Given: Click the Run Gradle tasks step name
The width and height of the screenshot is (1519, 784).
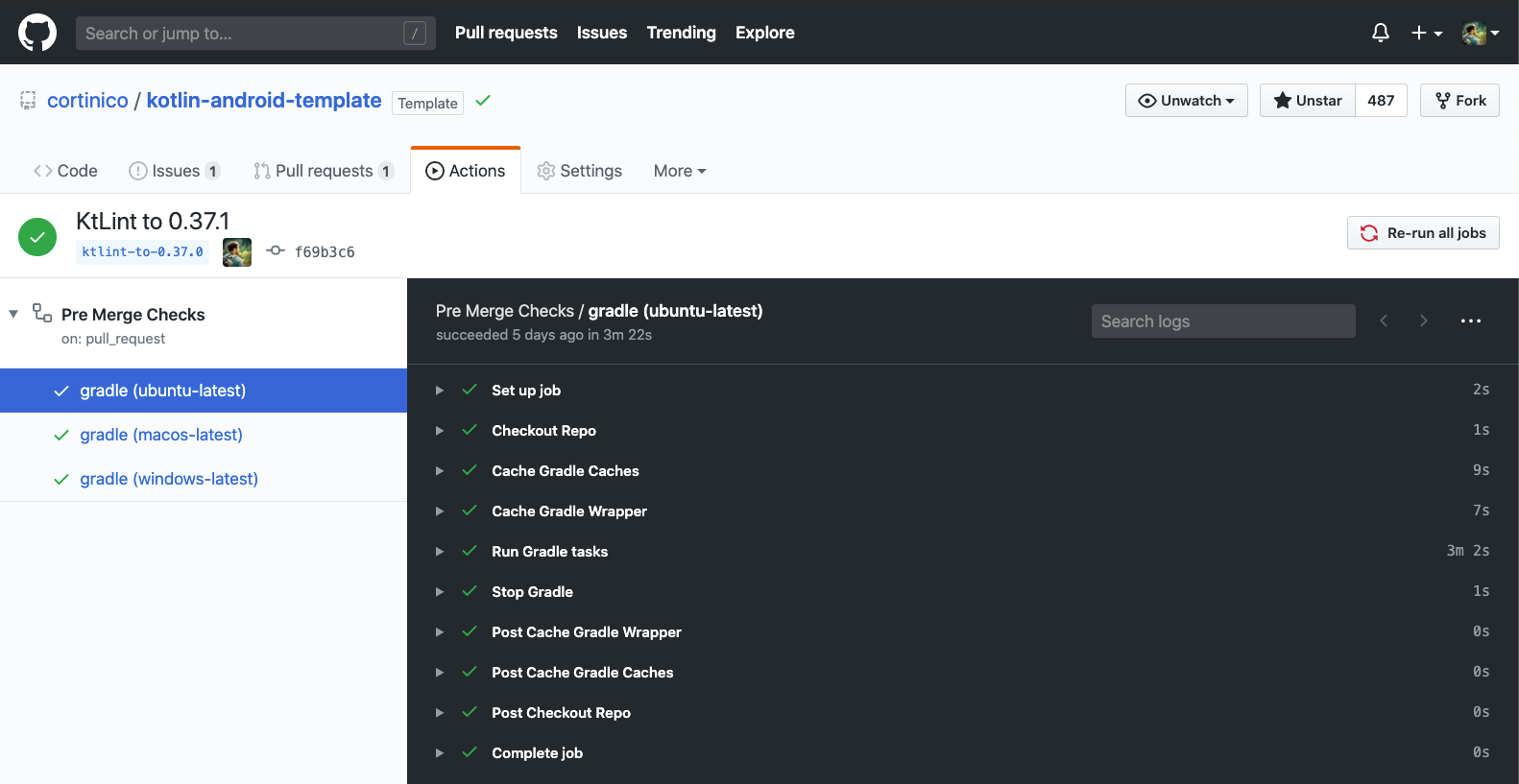Looking at the screenshot, I should [549, 552].
